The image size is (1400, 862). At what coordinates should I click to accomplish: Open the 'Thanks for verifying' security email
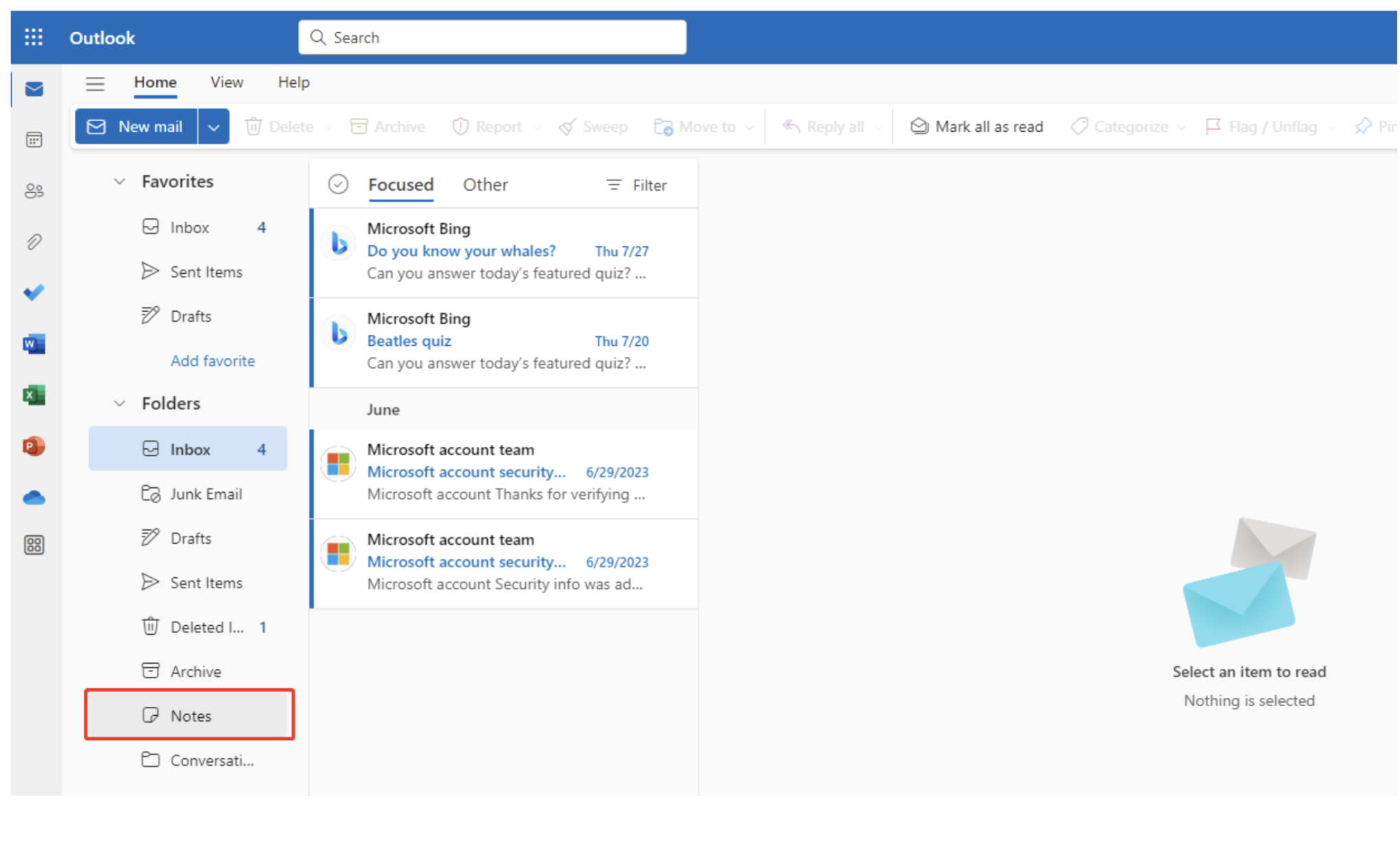(x=504, y=474)
